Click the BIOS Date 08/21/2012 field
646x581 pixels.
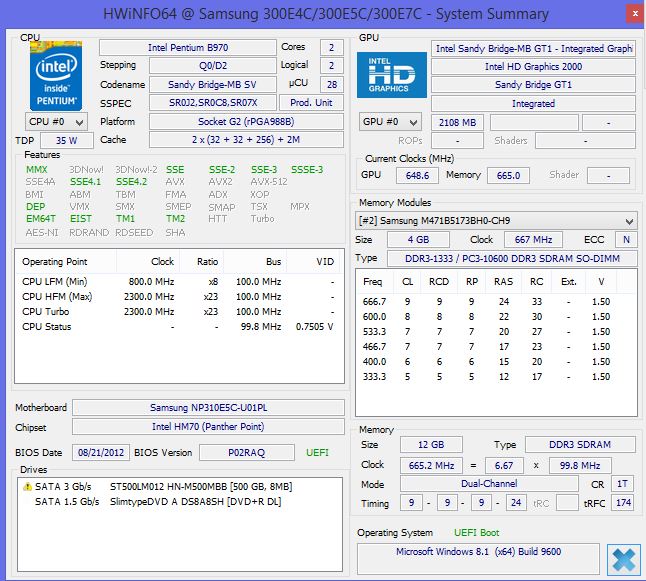[x=101, y=452]
